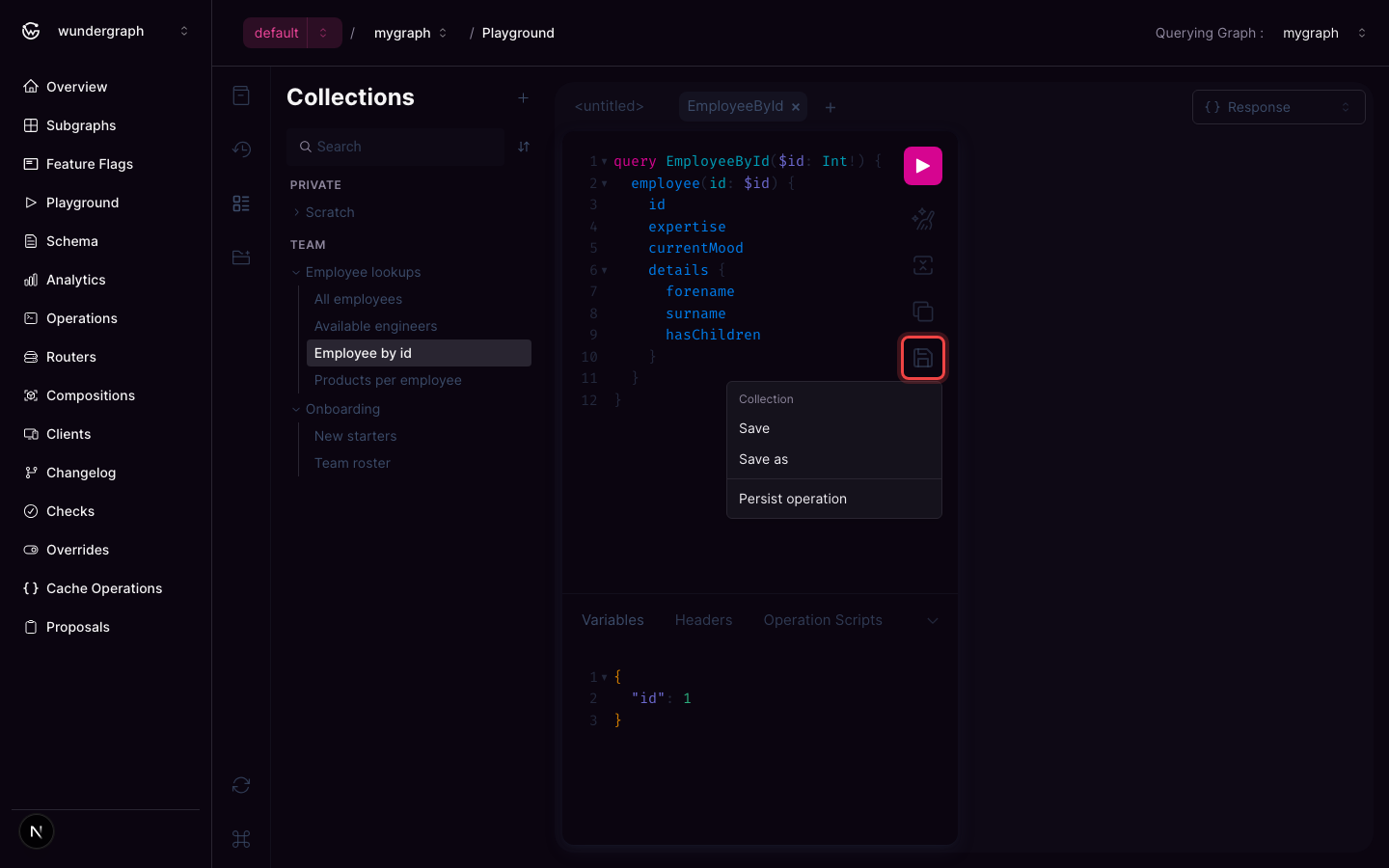The image size is (1389, 868).
Task: Copy the query using the copy icon
Action: coord(923,312)
